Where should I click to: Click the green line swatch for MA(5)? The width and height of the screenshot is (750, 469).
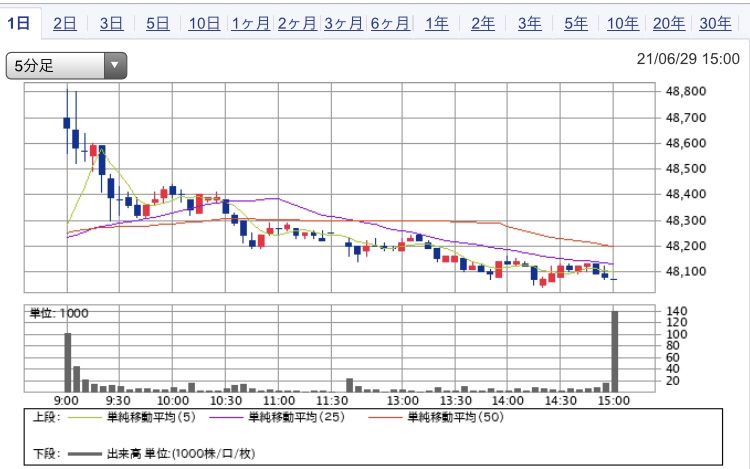tap(85, 418)
